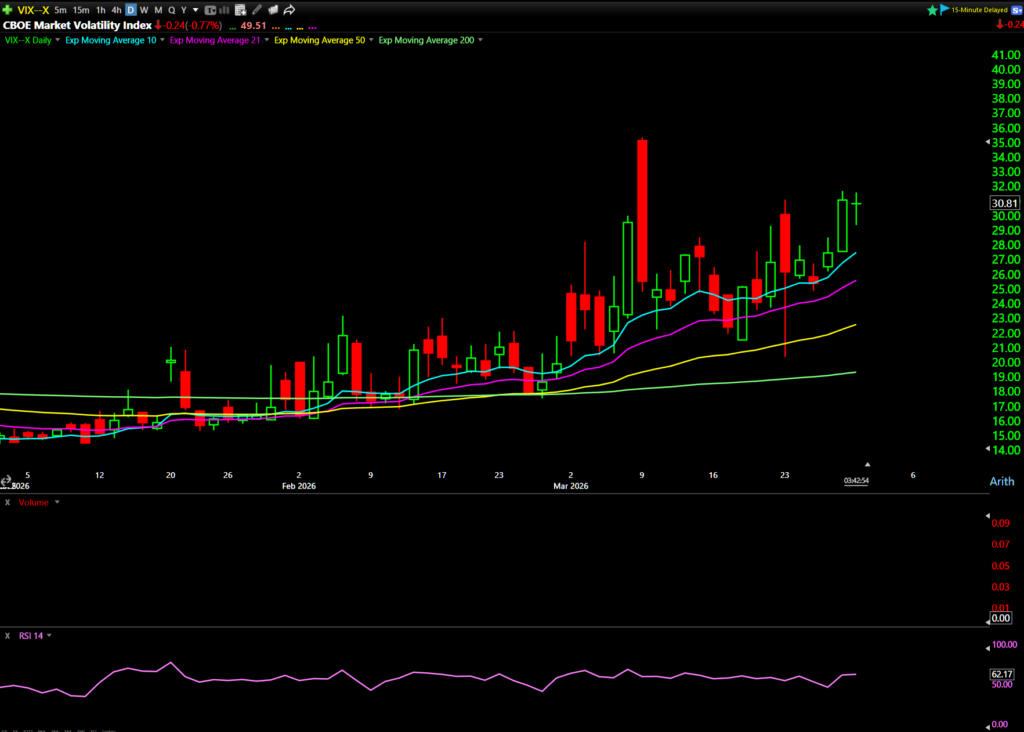
Task: Toggle the Arith scale mode
Action: tap(1002, 481)
